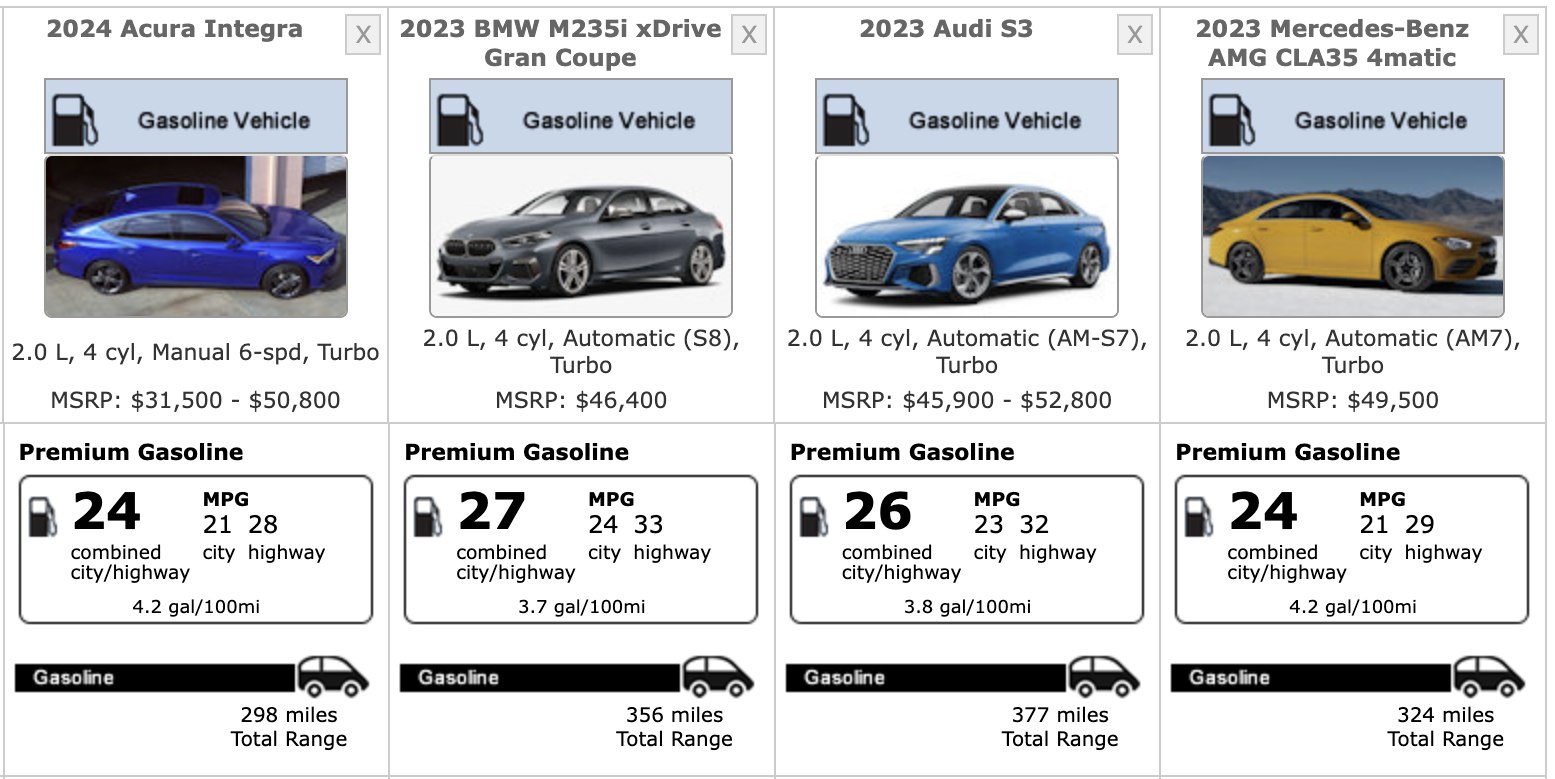Screen dimensions: 1555x779
Task: Open the 2023 Audi S3 title link
Action: 946,29
